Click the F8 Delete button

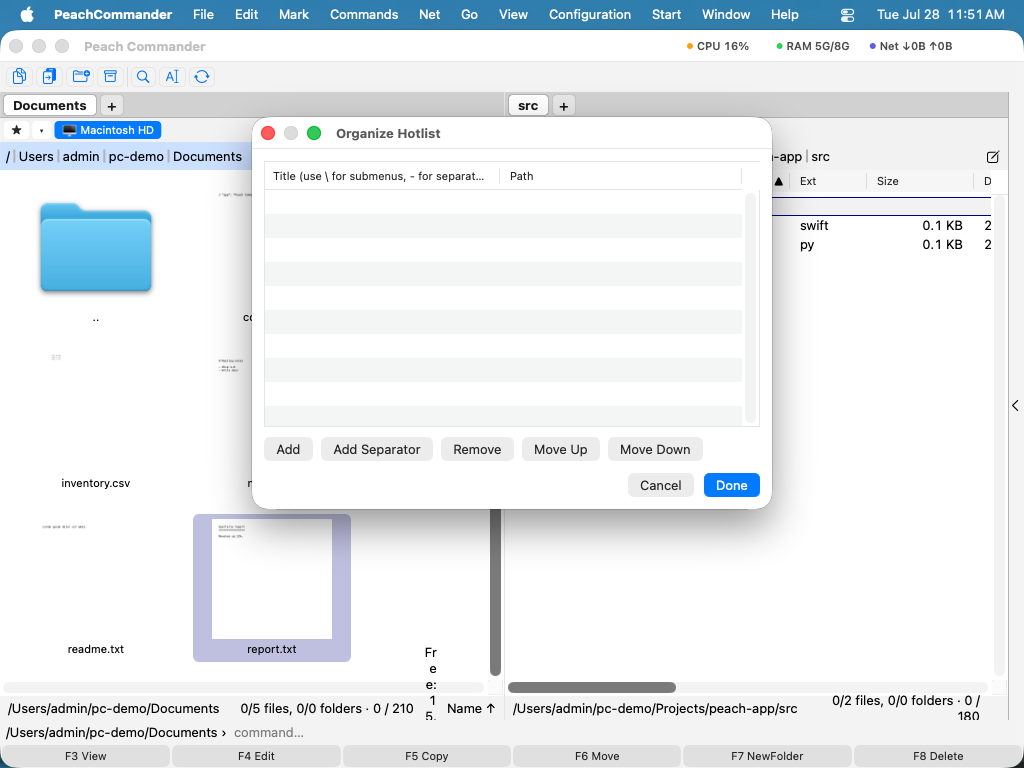click(x=938, y=756)
